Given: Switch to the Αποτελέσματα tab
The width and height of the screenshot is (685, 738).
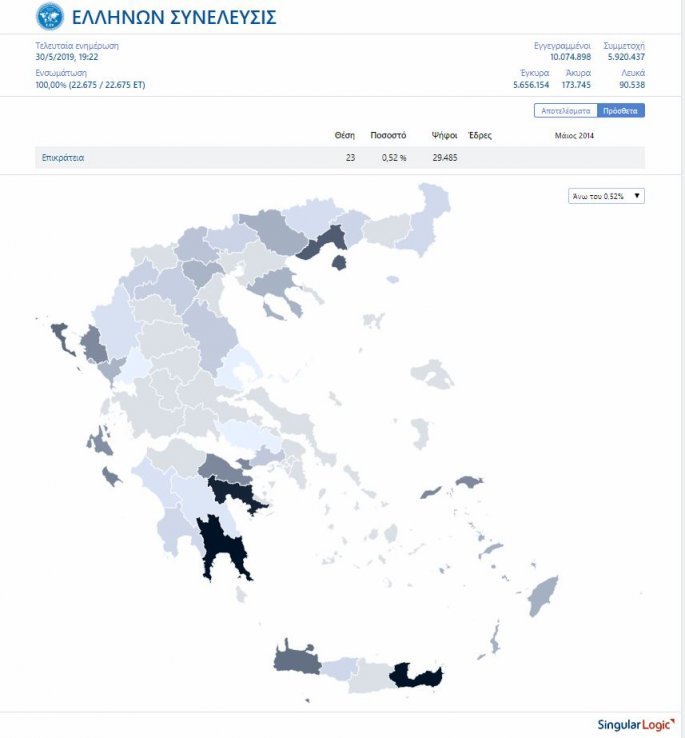Looking at the screenshot, I should tap(565, 111).
